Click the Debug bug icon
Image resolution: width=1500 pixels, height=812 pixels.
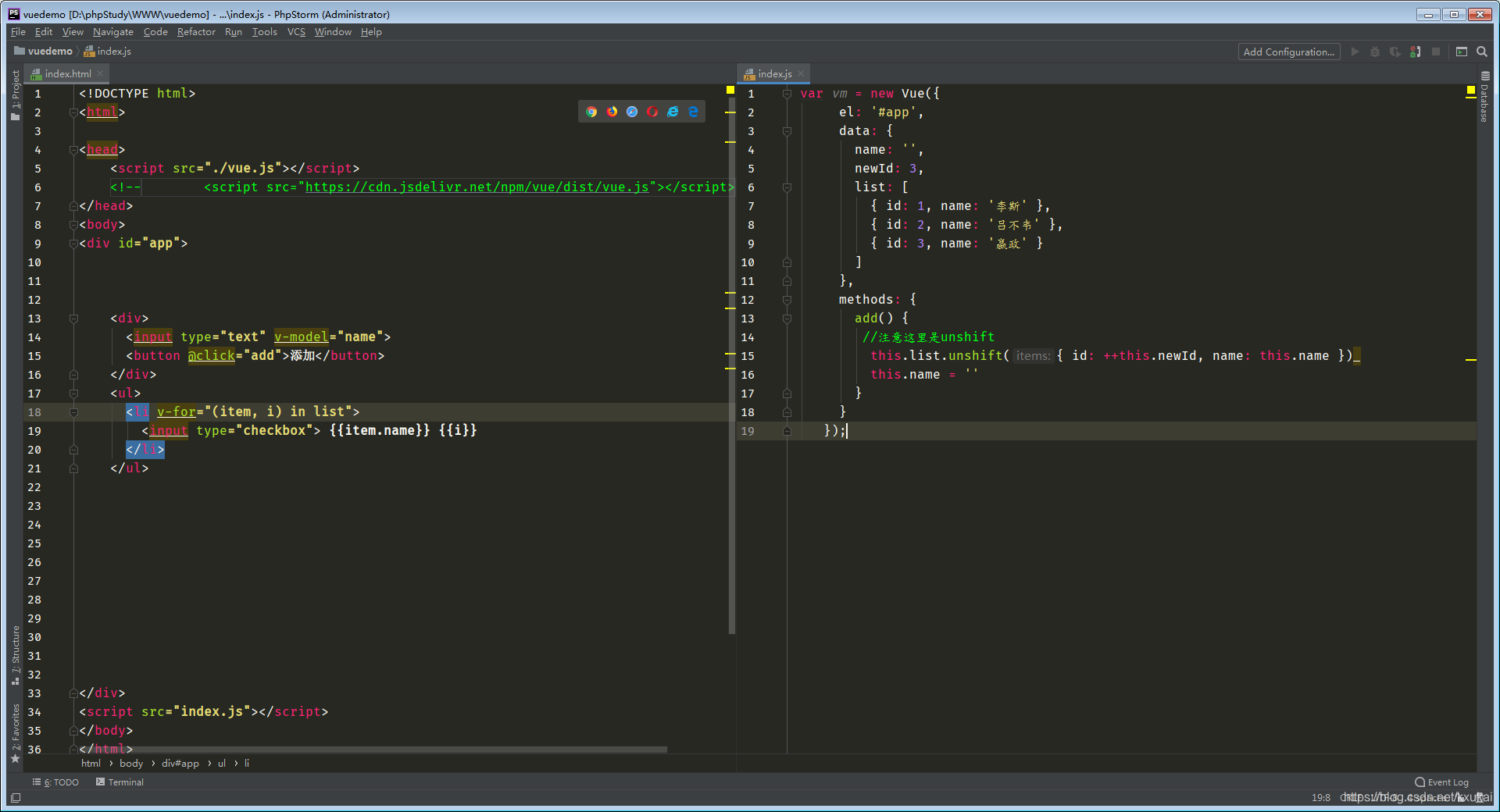tap(1375, 52)
